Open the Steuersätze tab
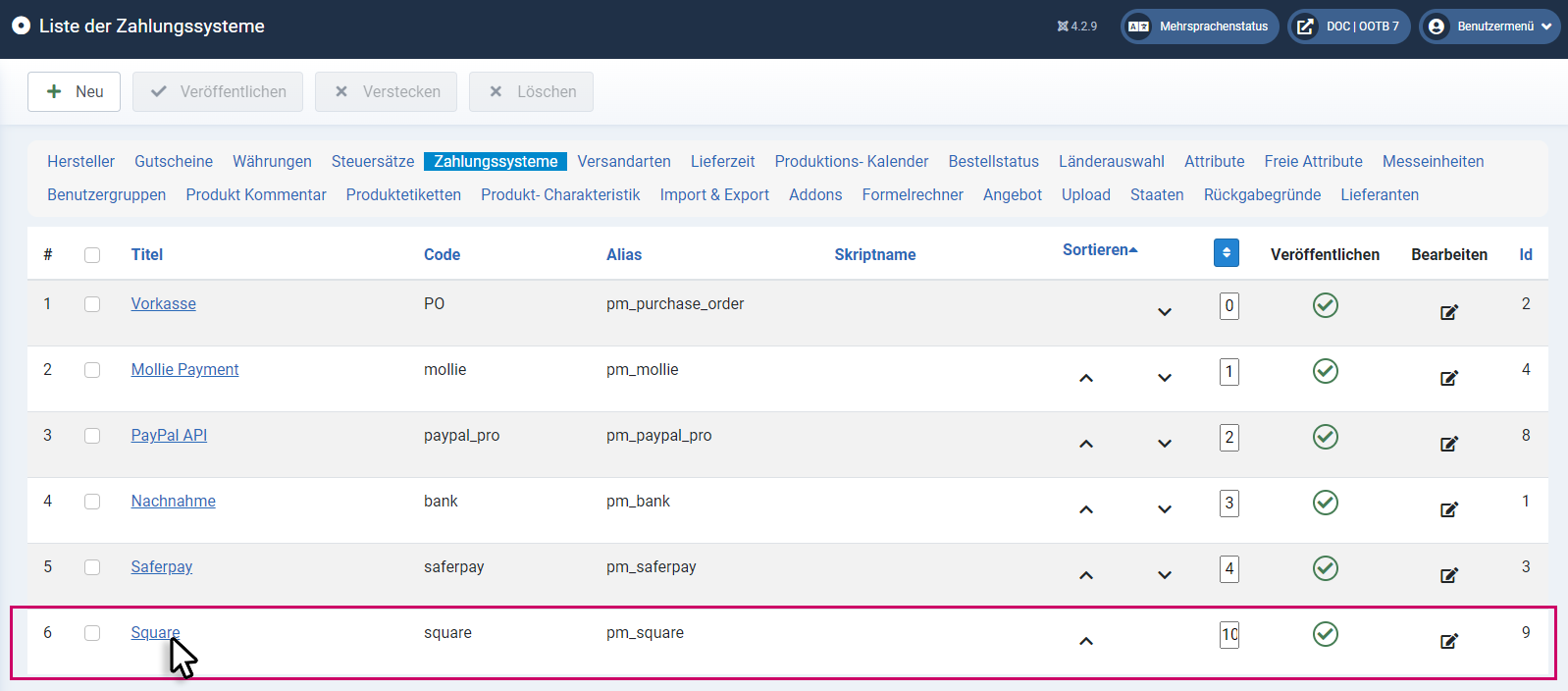The height and width of the screenshot is (691, 1568). pos(373,161)
